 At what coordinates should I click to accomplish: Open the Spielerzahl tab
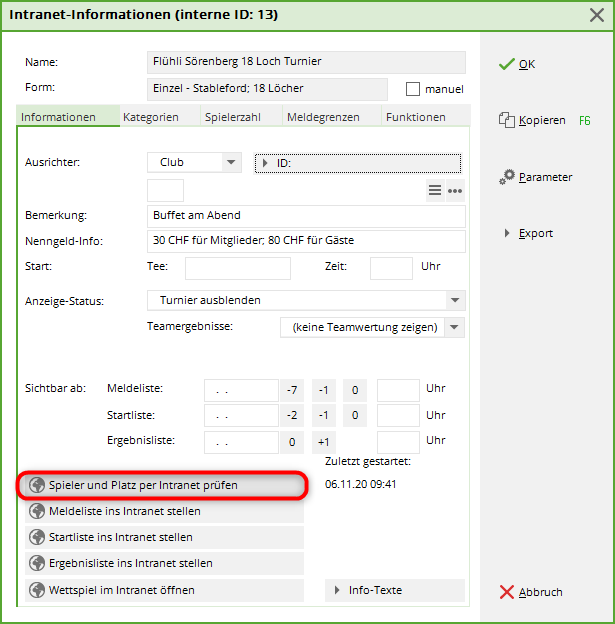[241, 117]
